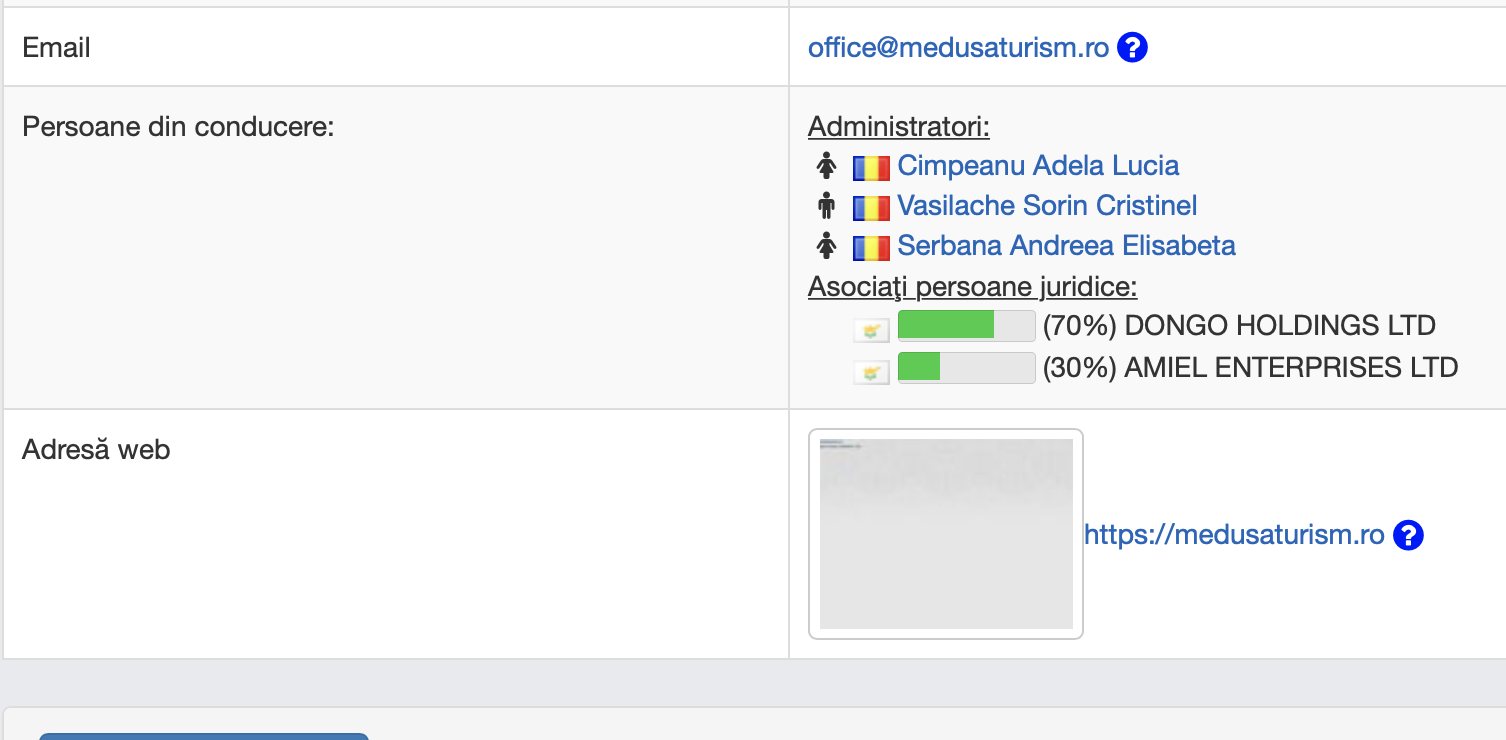Click the help icon beside the email address
This screenshot has height=740, width=1506.
point(1132,47)
